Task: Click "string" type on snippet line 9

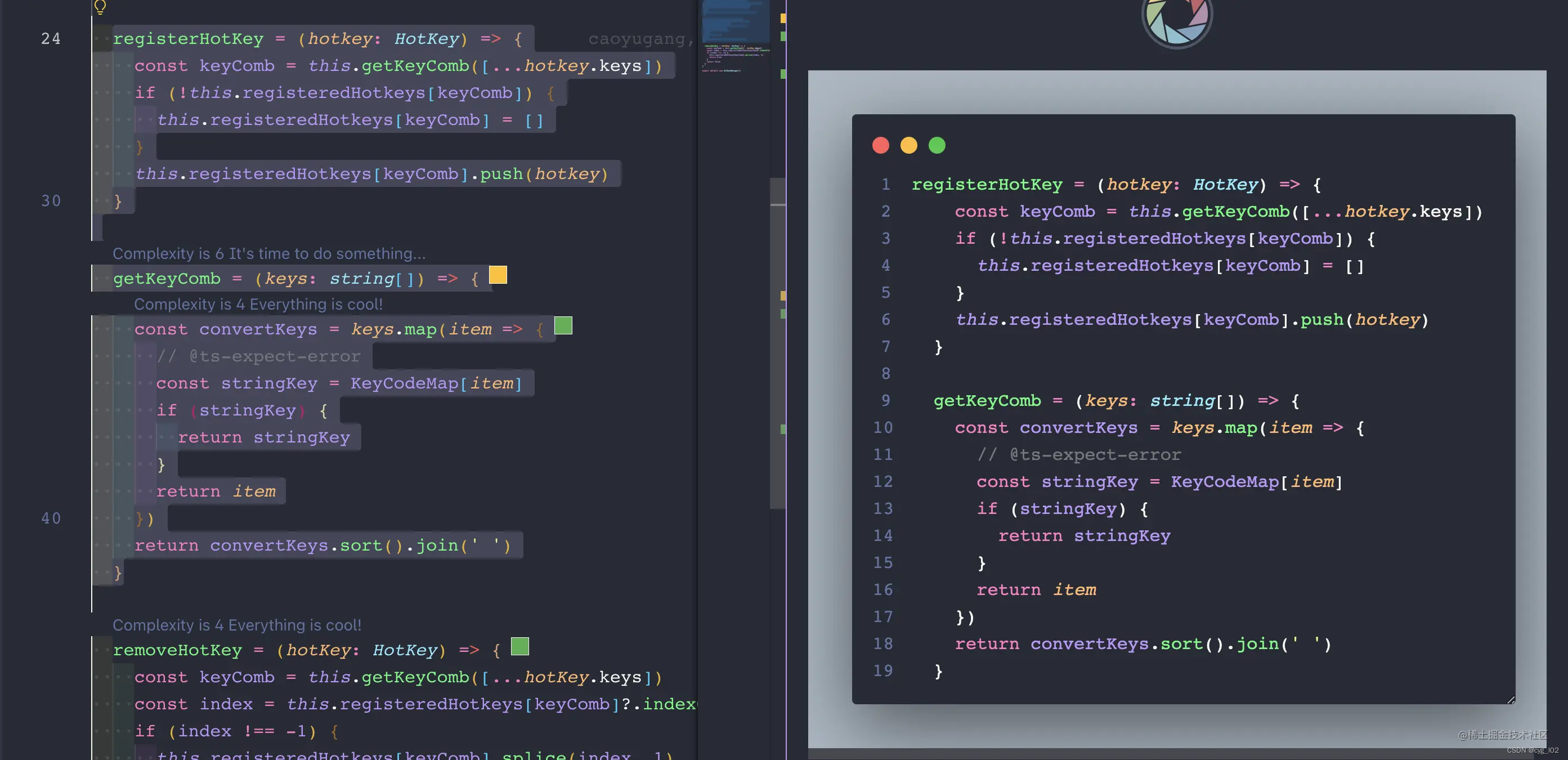Action: (1182, 401)
